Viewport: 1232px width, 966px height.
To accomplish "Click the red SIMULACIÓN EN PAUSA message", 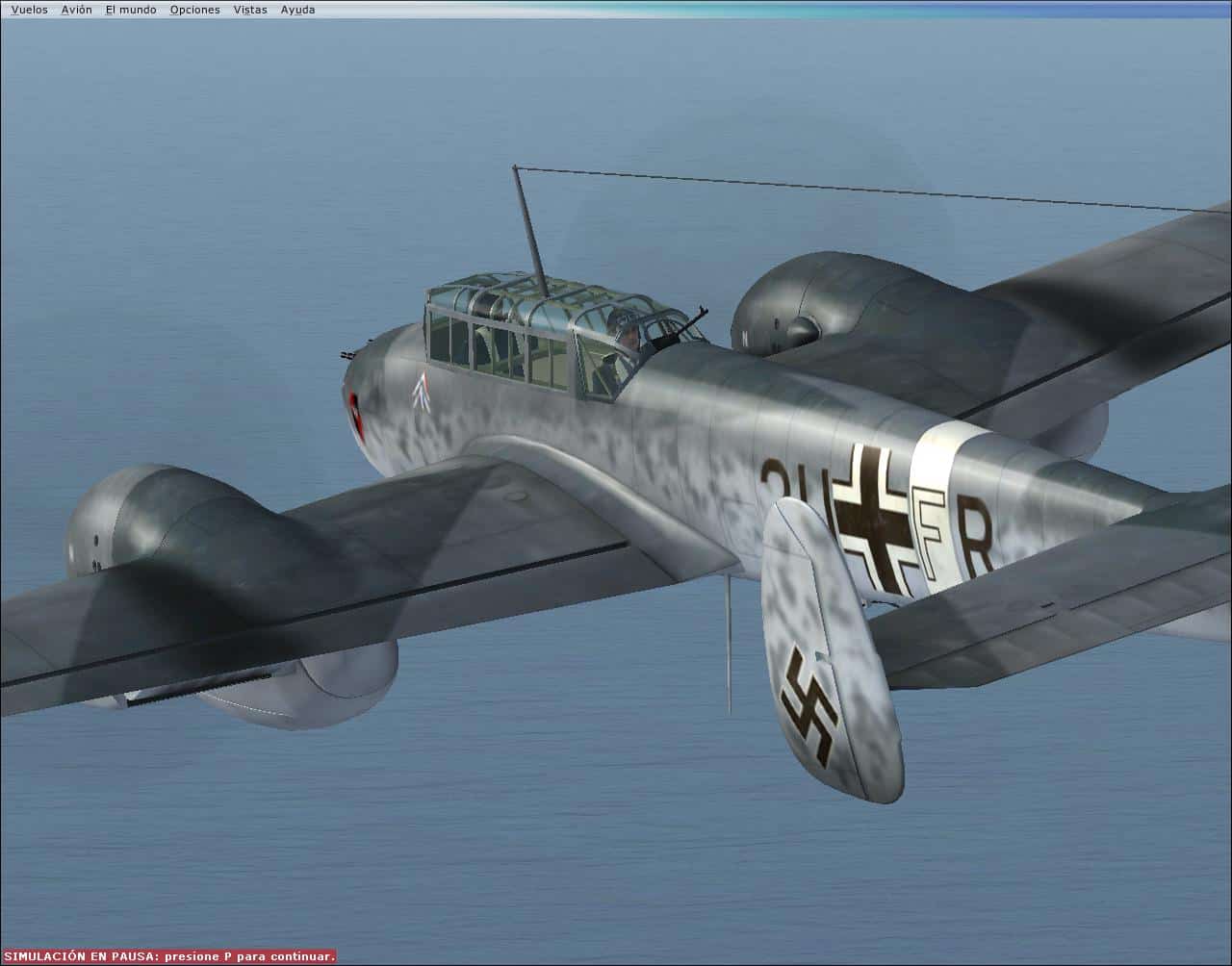I will tap(168, 956).
